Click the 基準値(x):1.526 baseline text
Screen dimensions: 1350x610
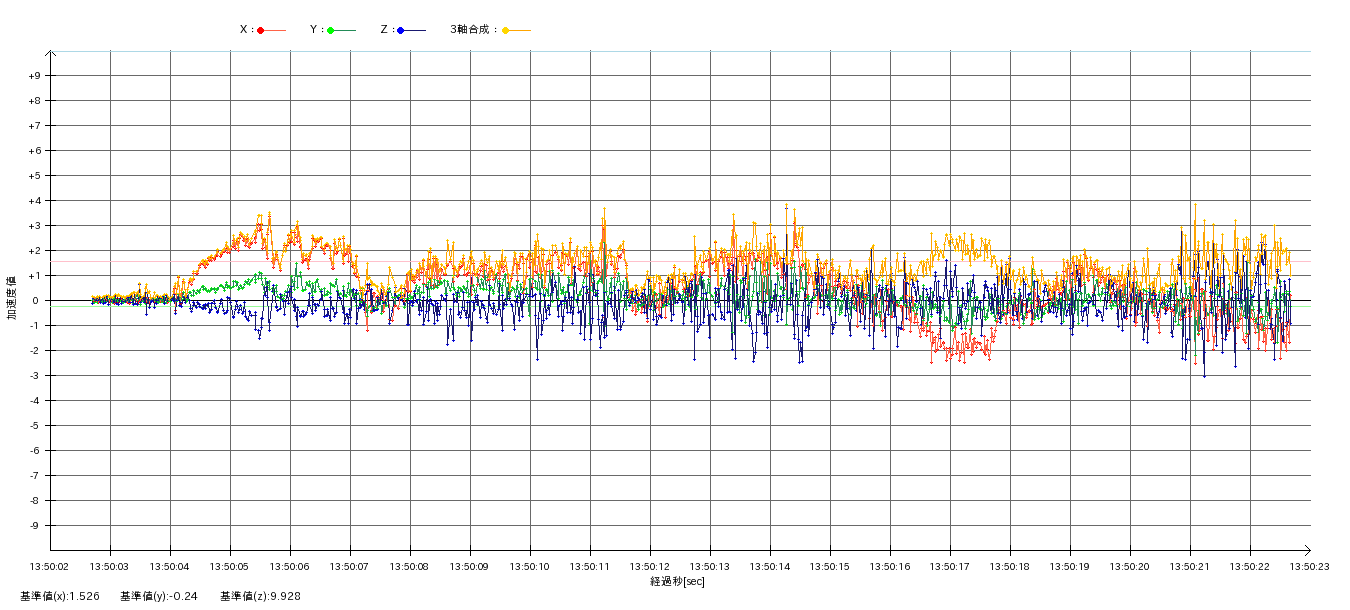[x=60, y=596]
